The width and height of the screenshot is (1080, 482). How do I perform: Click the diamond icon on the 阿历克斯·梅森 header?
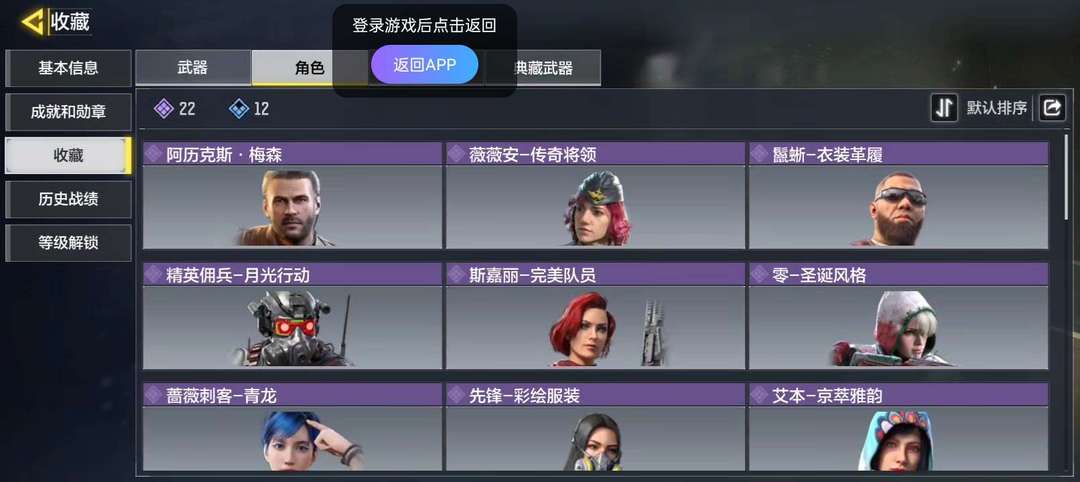click(154, 154)
